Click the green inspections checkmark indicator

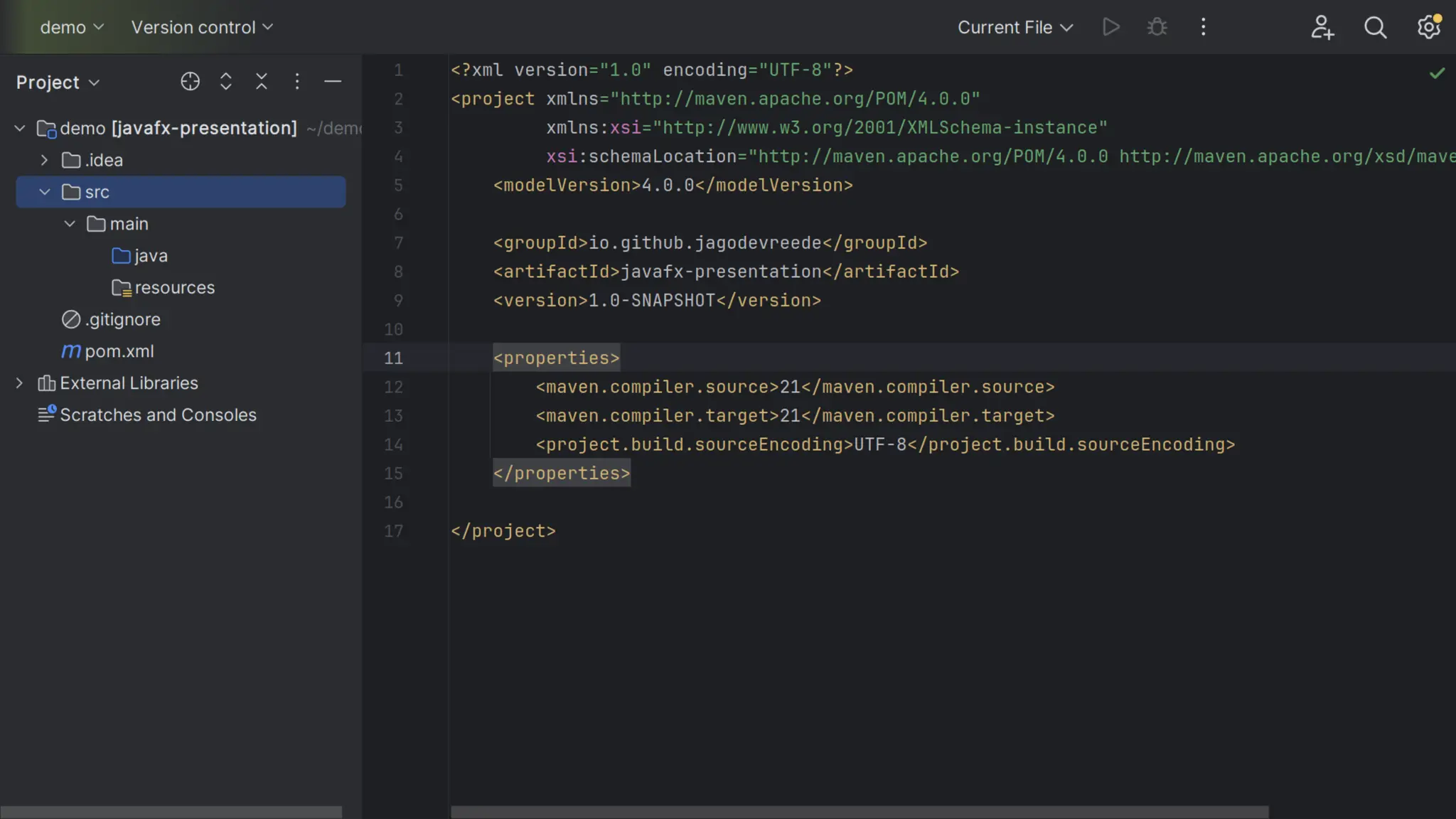pyautogui.click(x=1437, y=73)
